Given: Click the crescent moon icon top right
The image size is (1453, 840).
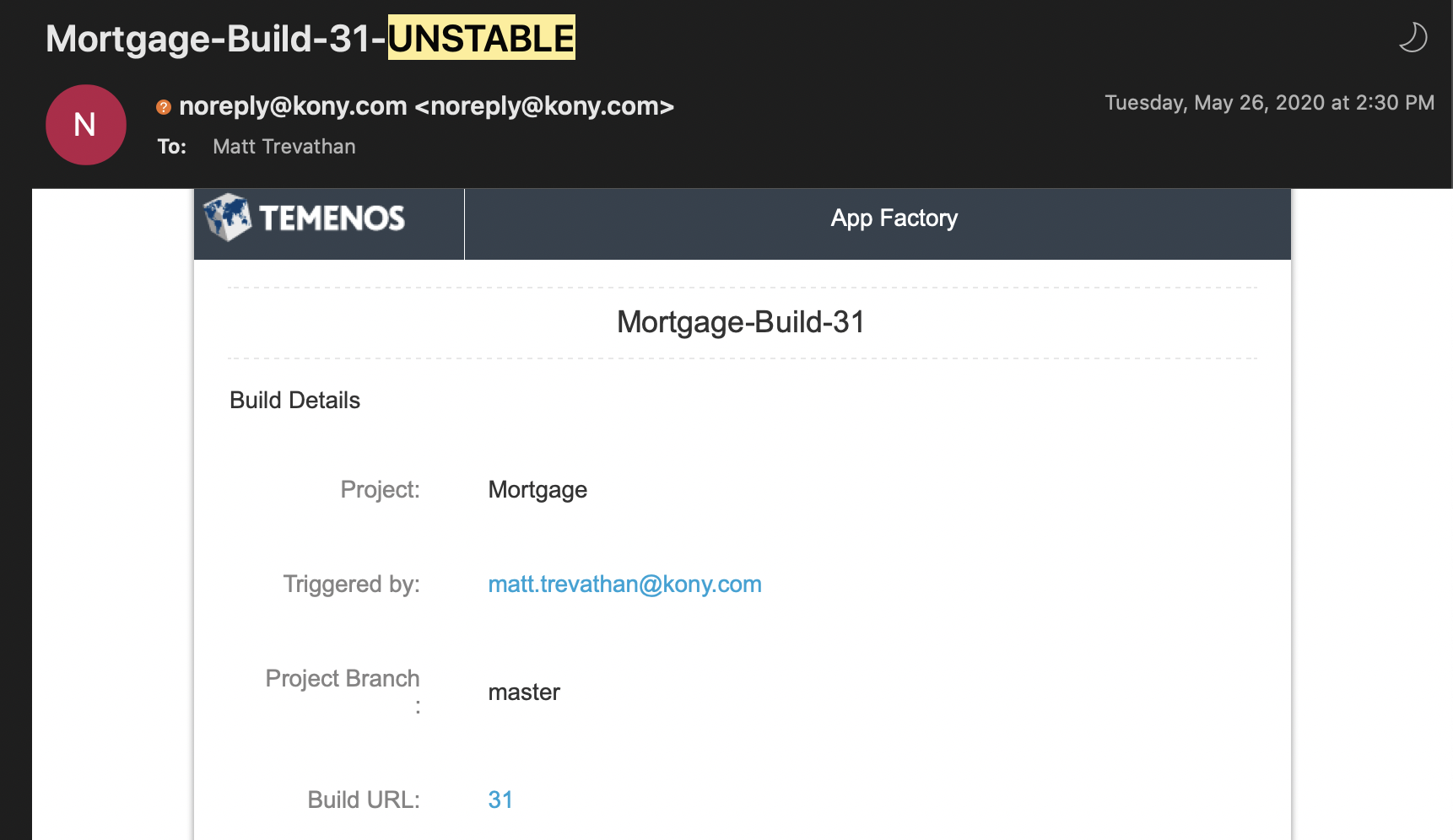Looking at the screenshot, I should 1413,38.
